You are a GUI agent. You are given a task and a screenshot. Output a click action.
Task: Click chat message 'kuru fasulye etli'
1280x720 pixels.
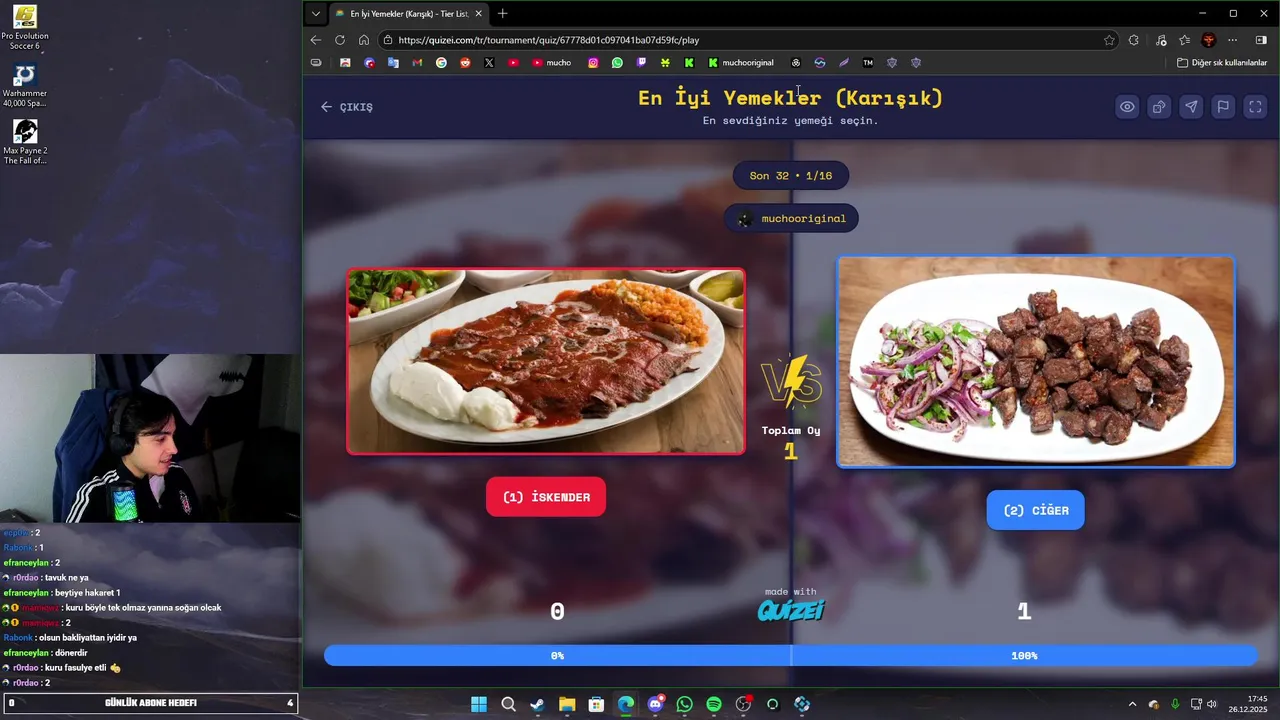61,668
